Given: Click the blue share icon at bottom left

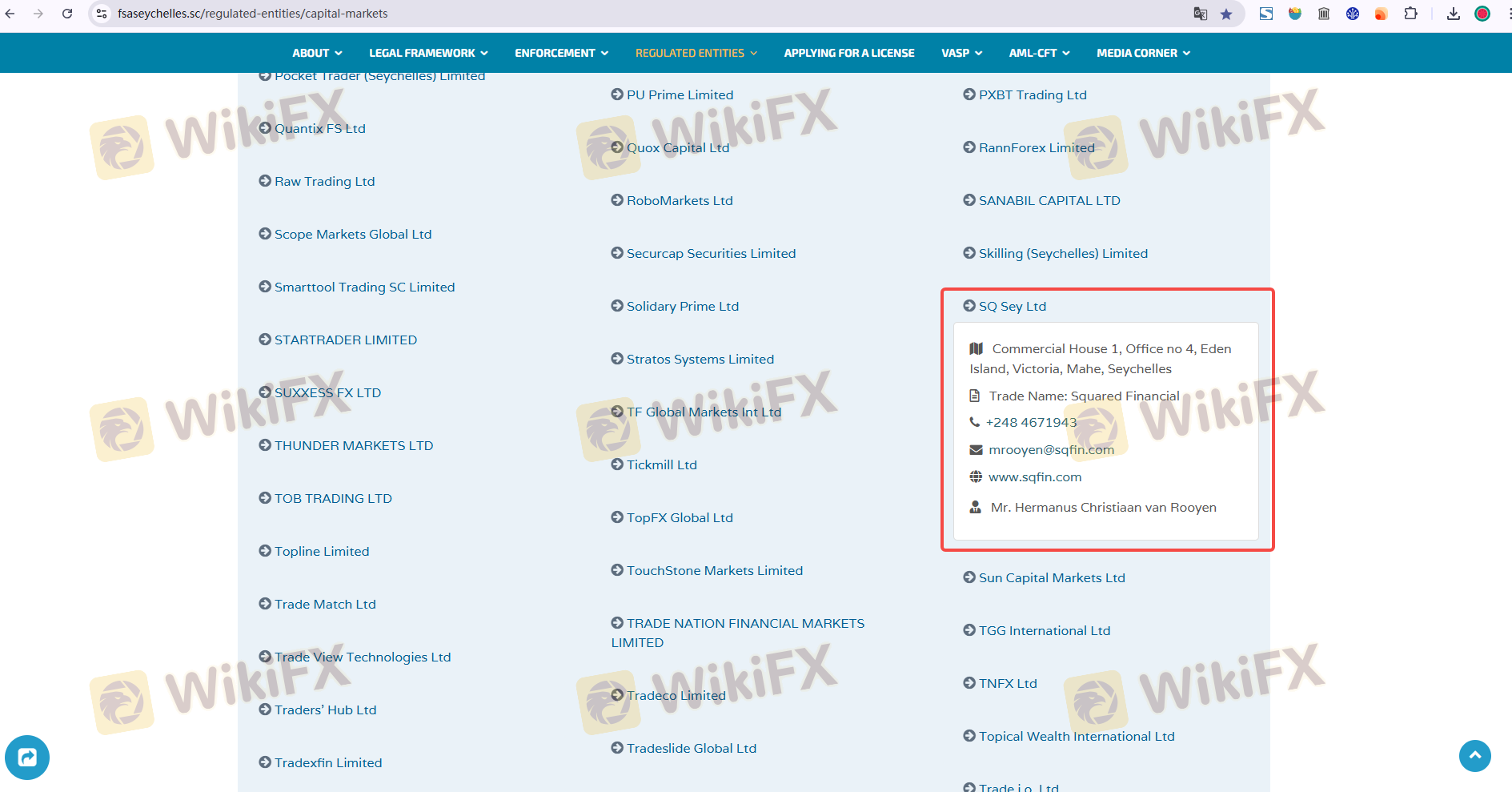Looking at the screenshot, I should point(27,757).
